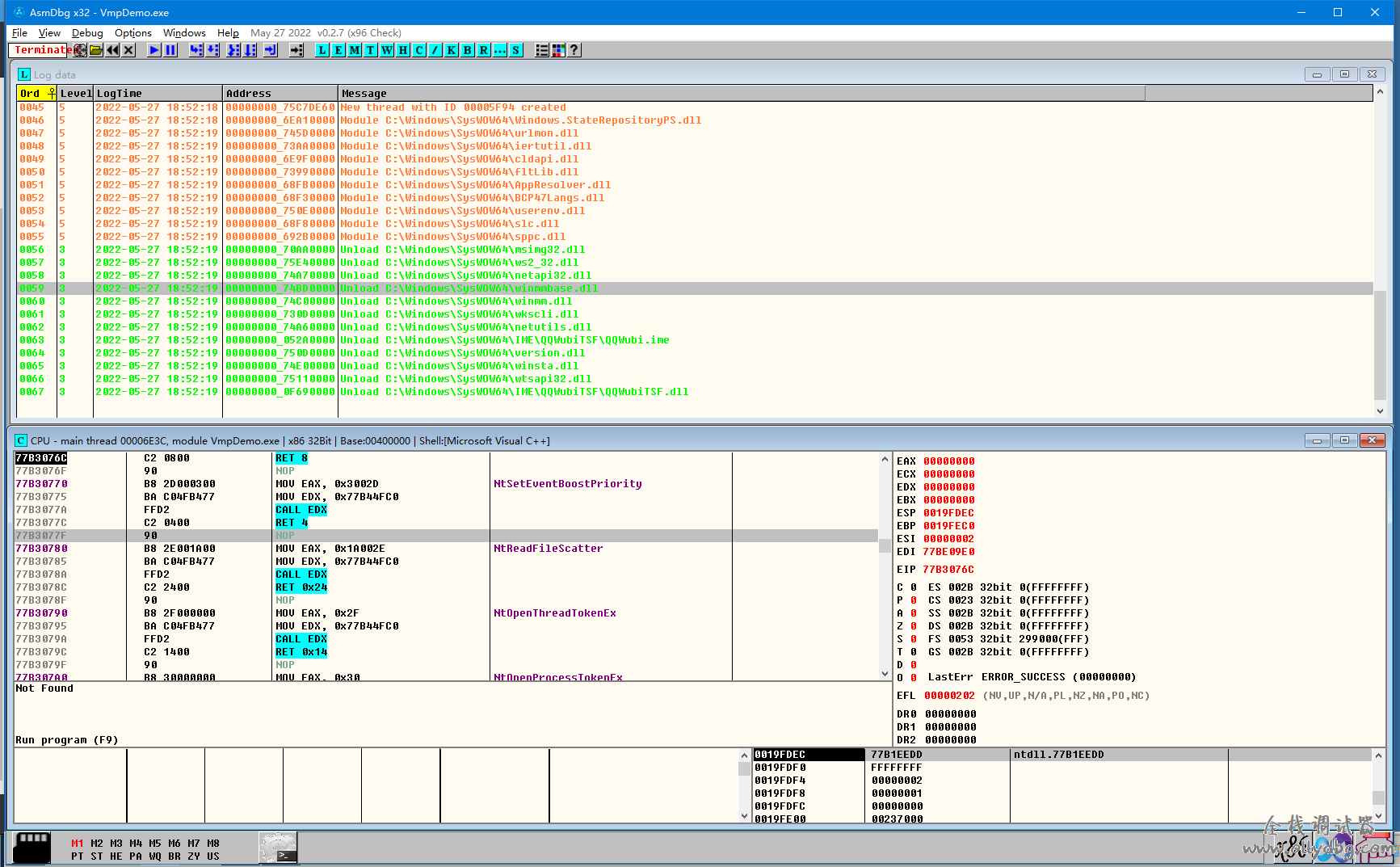Open the Call stack window (K)
The image size is (1400, 867).
pos(452,50)
